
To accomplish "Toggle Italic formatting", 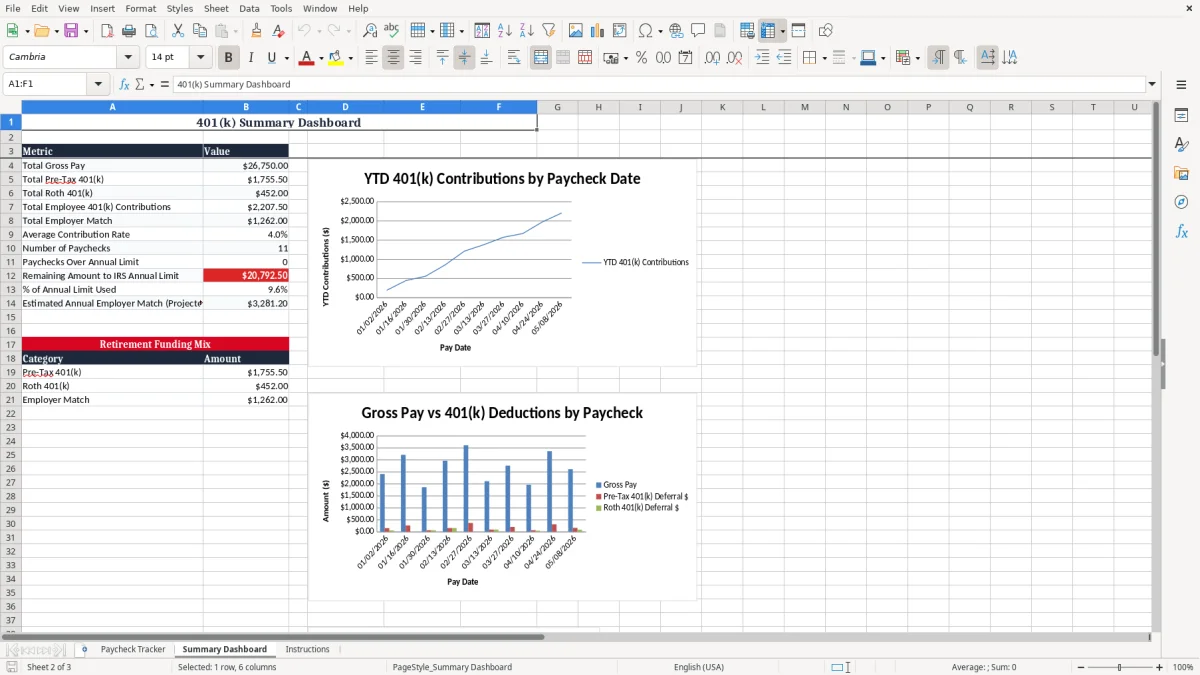I will point(251,58).
